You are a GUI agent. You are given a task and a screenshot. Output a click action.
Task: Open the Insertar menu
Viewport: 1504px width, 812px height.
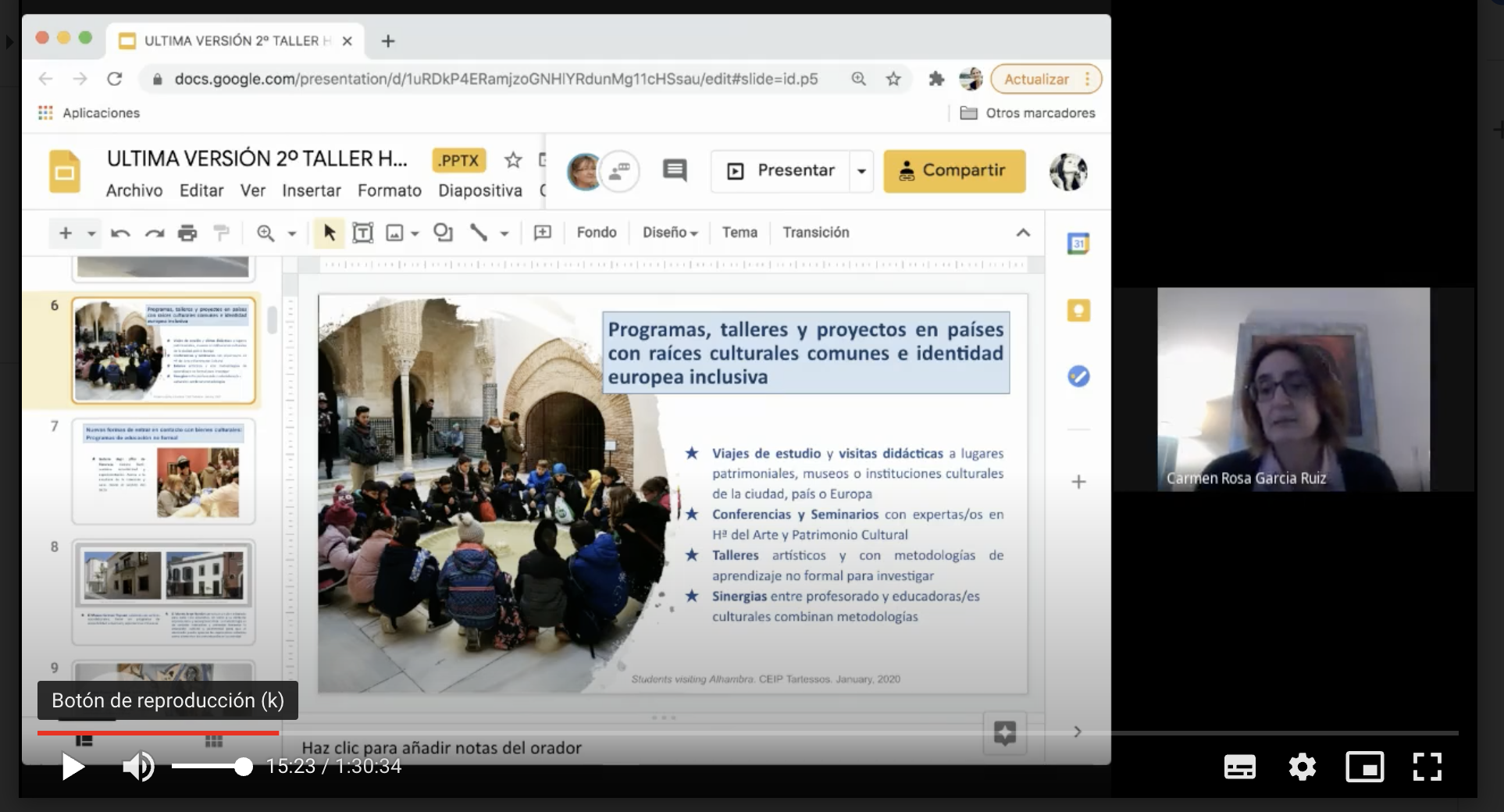[311, 191]
